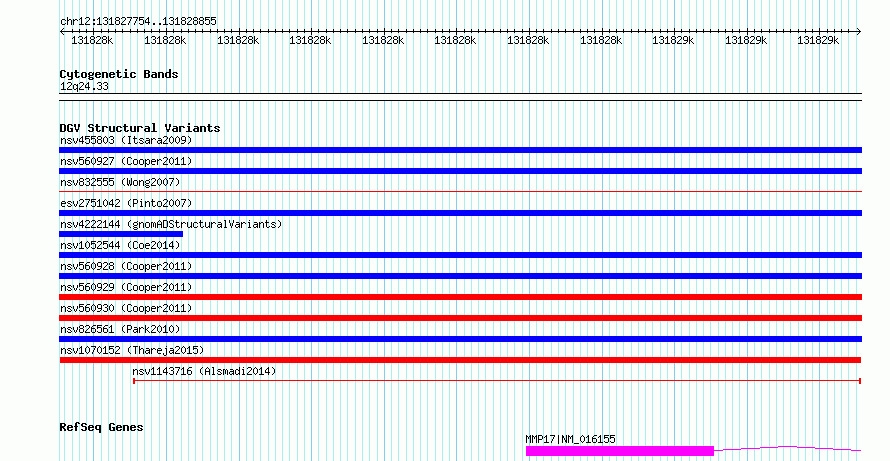Screen dimensions: 890x461
Task: Open variant nsv832555 (Wong2007) label
Action: (x=120, y=182)
